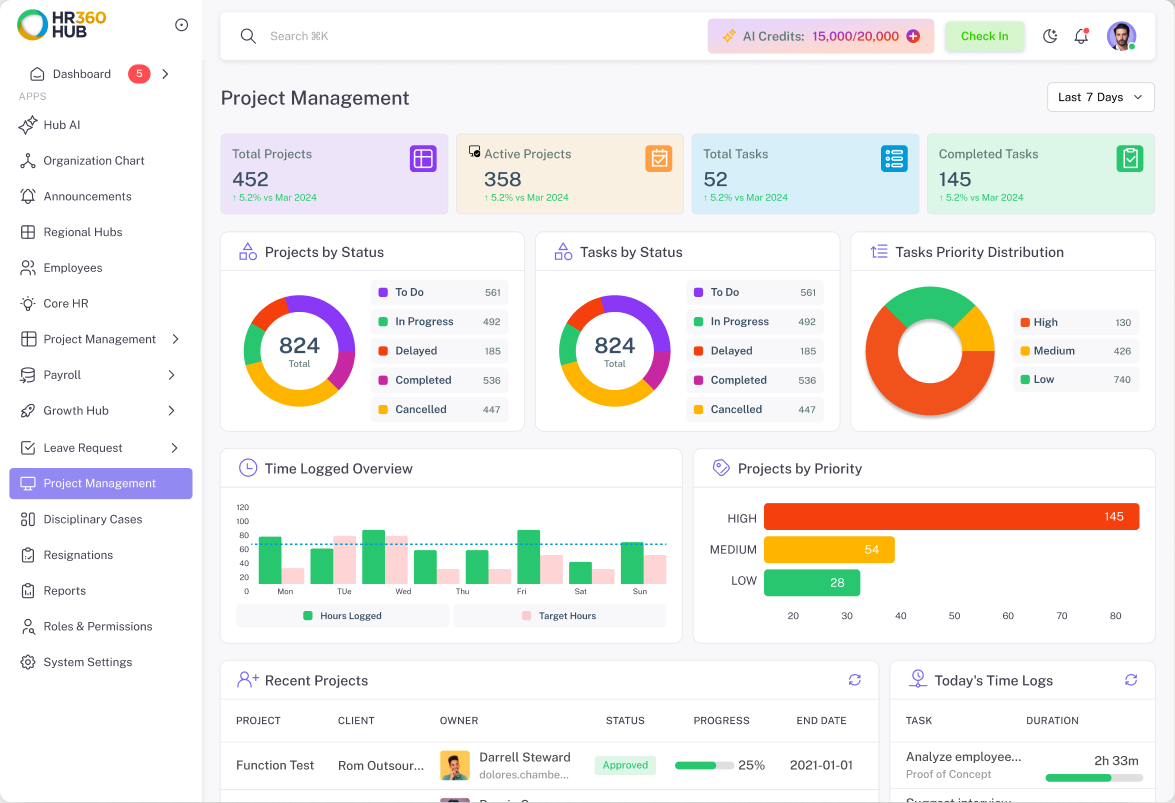
Task: Toggle In Progress legend in Tasks by Status
Action: coord(755,321)
